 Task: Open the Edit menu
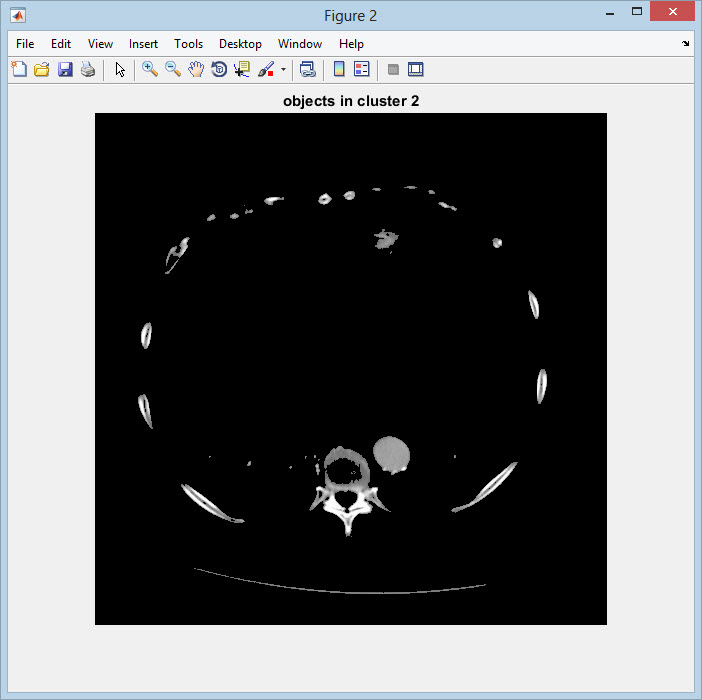(61, 44)
